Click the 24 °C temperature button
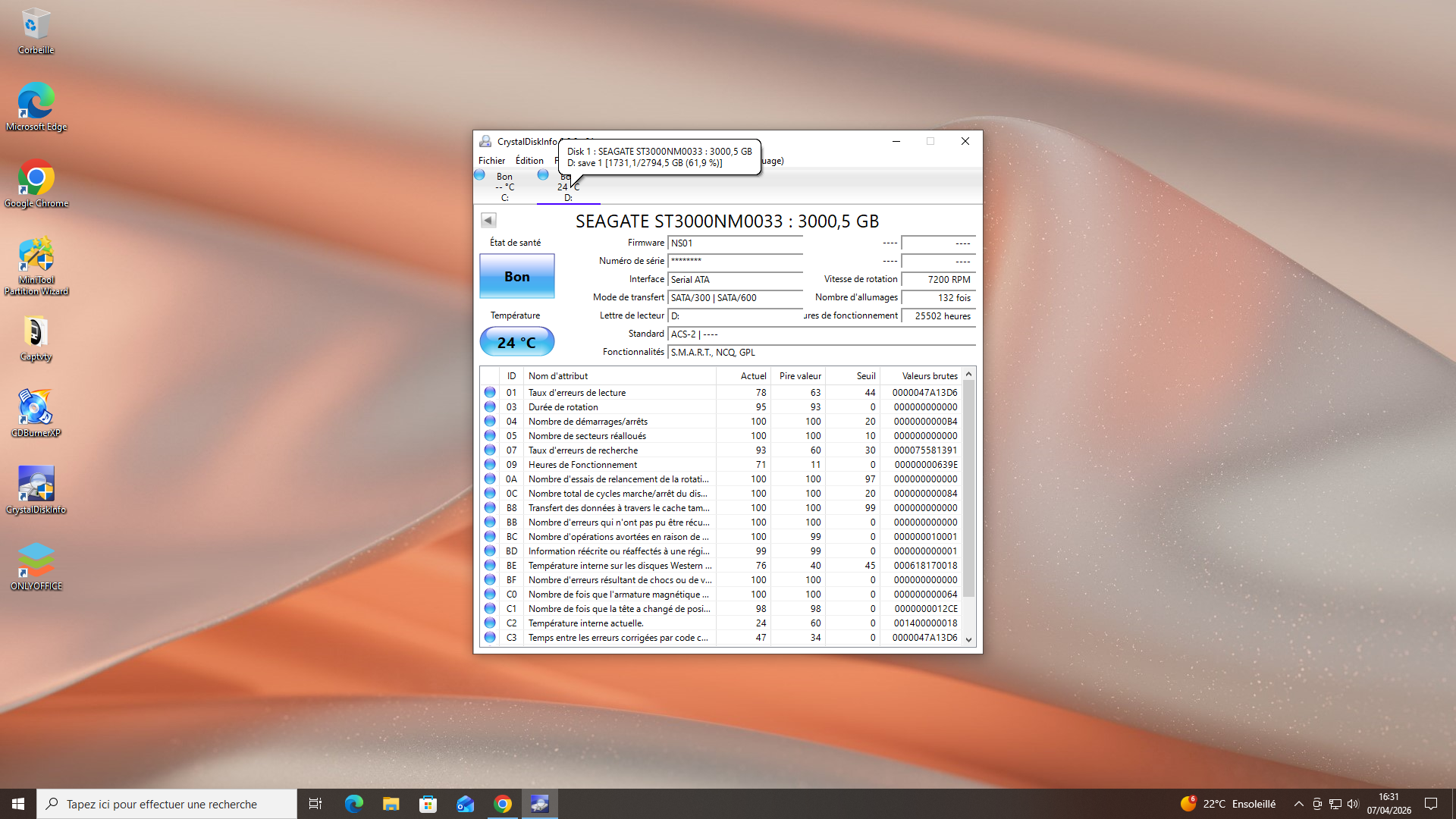This screenshot has height=819, width=1456. (517, 342)
